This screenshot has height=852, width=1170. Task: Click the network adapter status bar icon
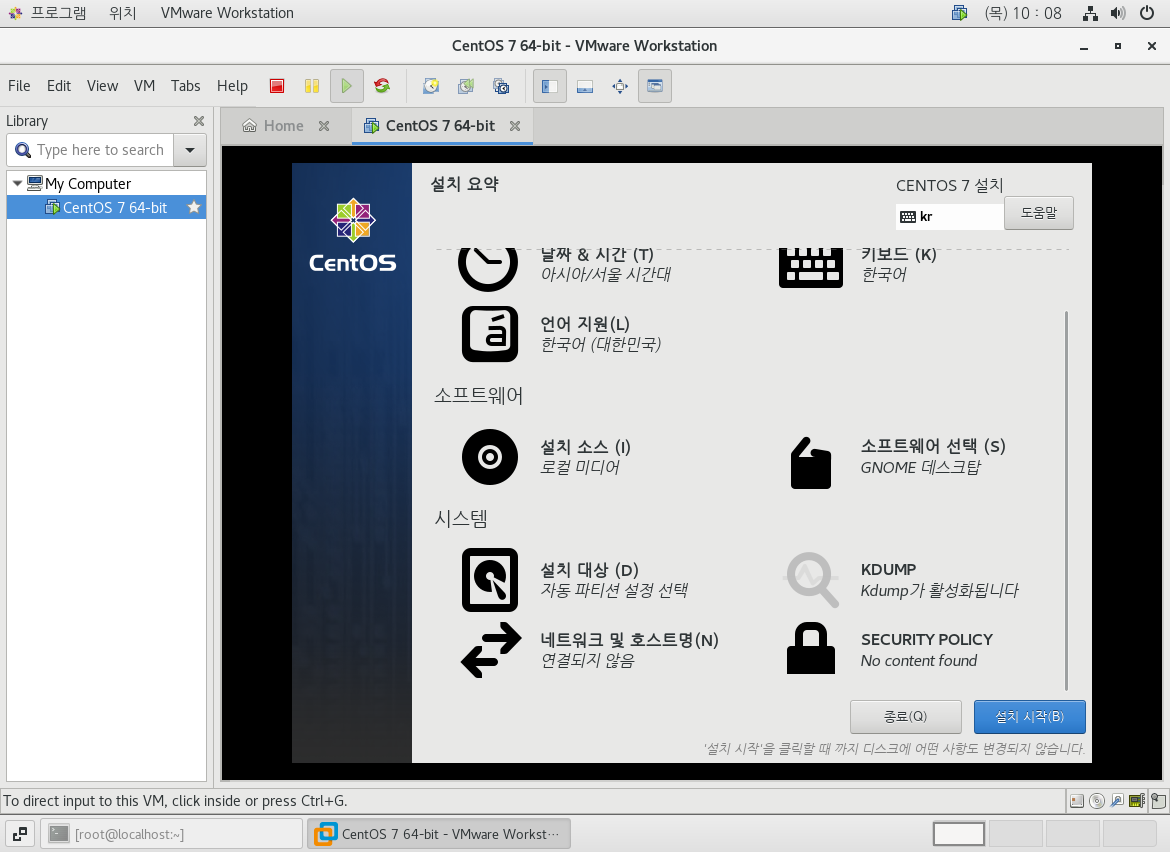pyautogui.click(x=1137, y=801)
